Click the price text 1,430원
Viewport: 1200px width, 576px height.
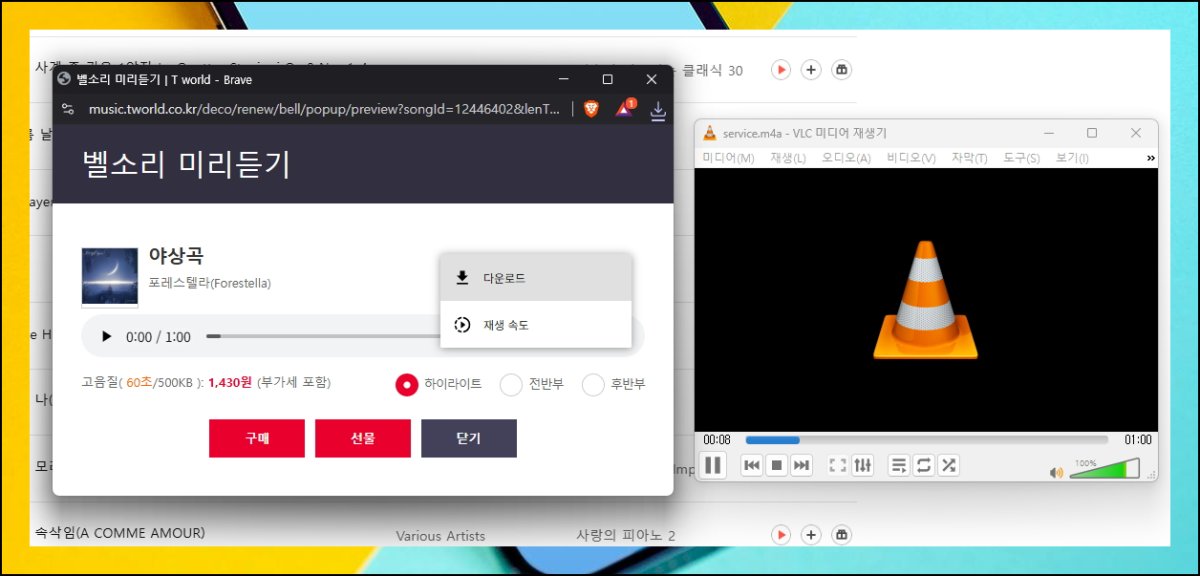point(230,383)
